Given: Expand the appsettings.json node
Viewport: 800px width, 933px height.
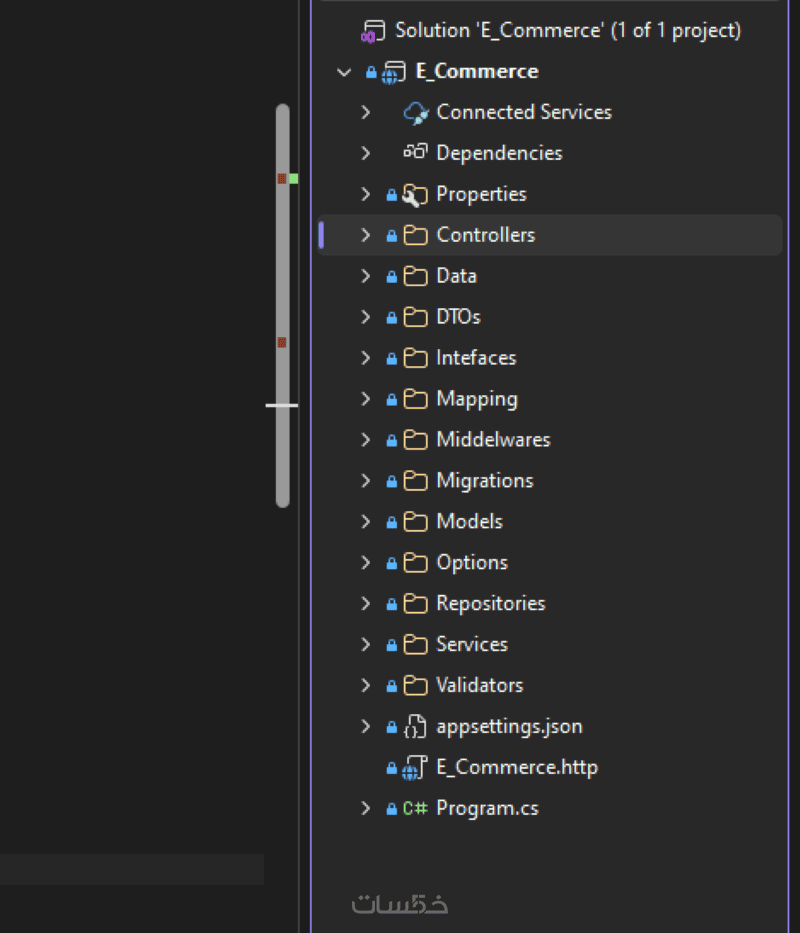Looking at the screenshot, I should click(365, 727).
